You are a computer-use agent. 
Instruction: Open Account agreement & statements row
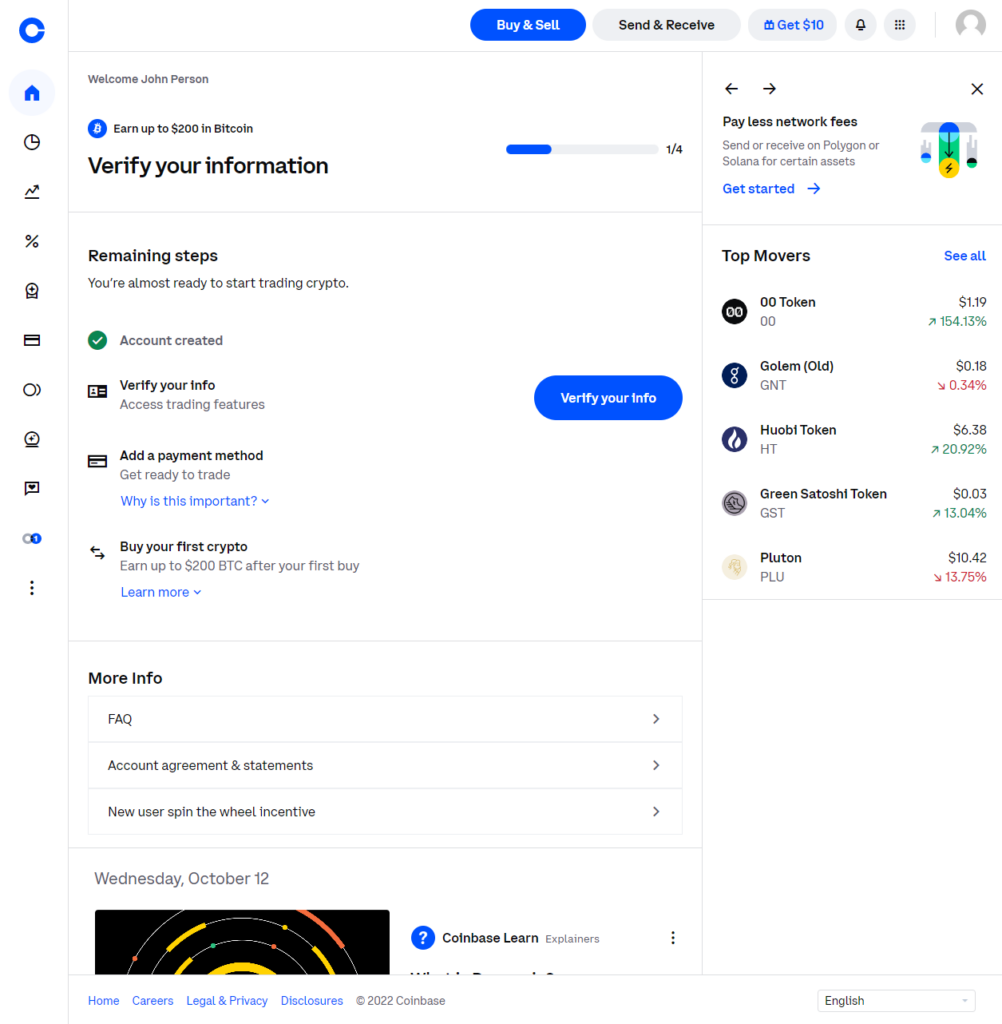coord(385,765)
